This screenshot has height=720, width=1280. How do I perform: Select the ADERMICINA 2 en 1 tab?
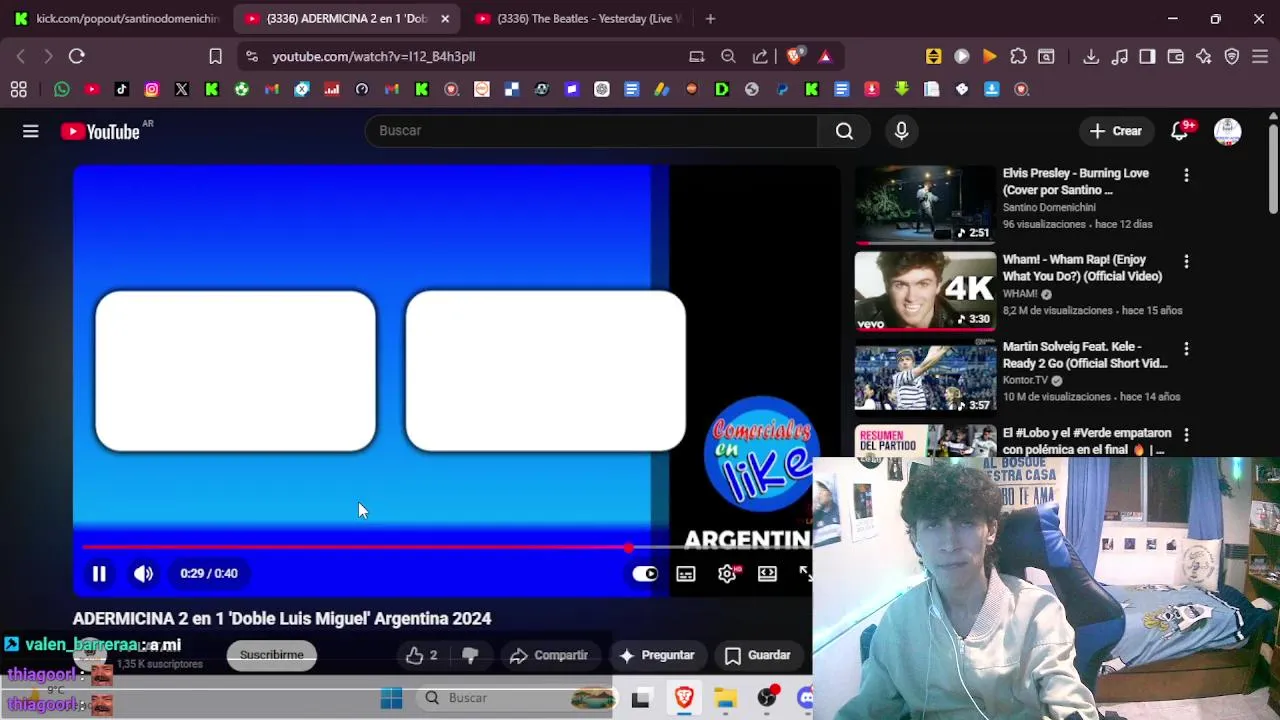tap(346, 18)
